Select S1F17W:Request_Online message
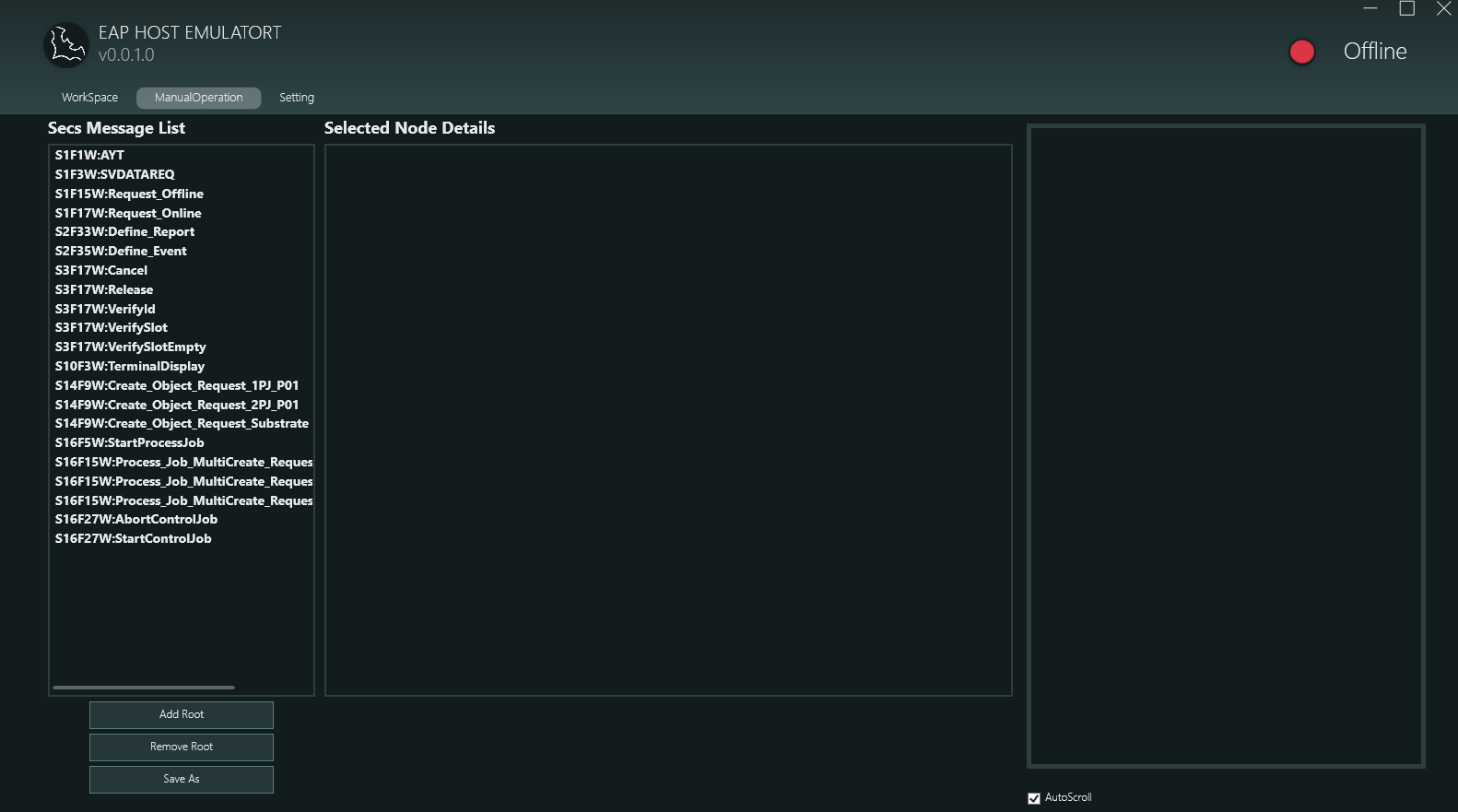The image size is (1458, 812). click(x=128, y=213)
